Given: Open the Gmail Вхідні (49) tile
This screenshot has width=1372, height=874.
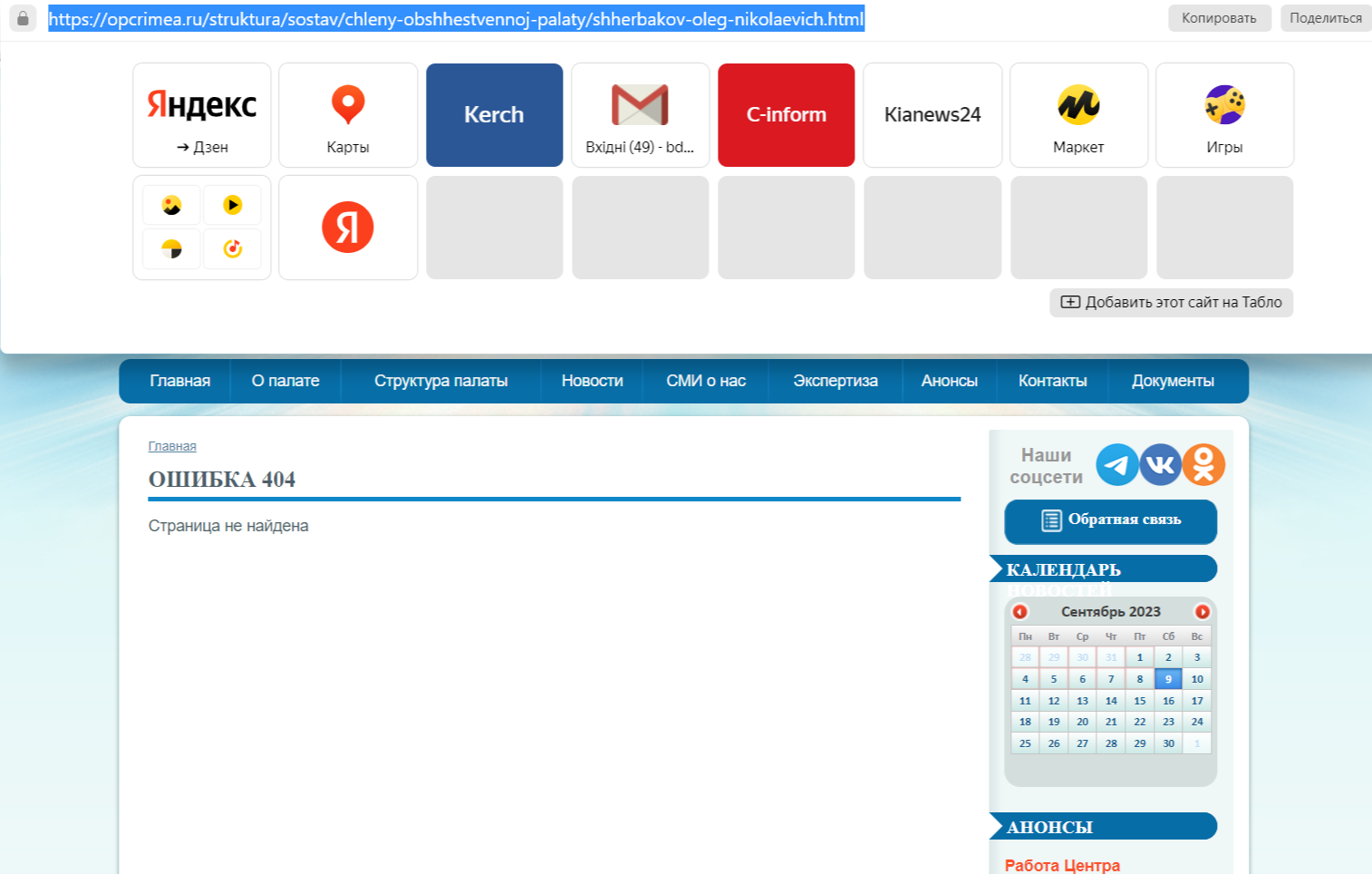Looking at the screenshot, I should pyautogui.click(x=641, y=115).
